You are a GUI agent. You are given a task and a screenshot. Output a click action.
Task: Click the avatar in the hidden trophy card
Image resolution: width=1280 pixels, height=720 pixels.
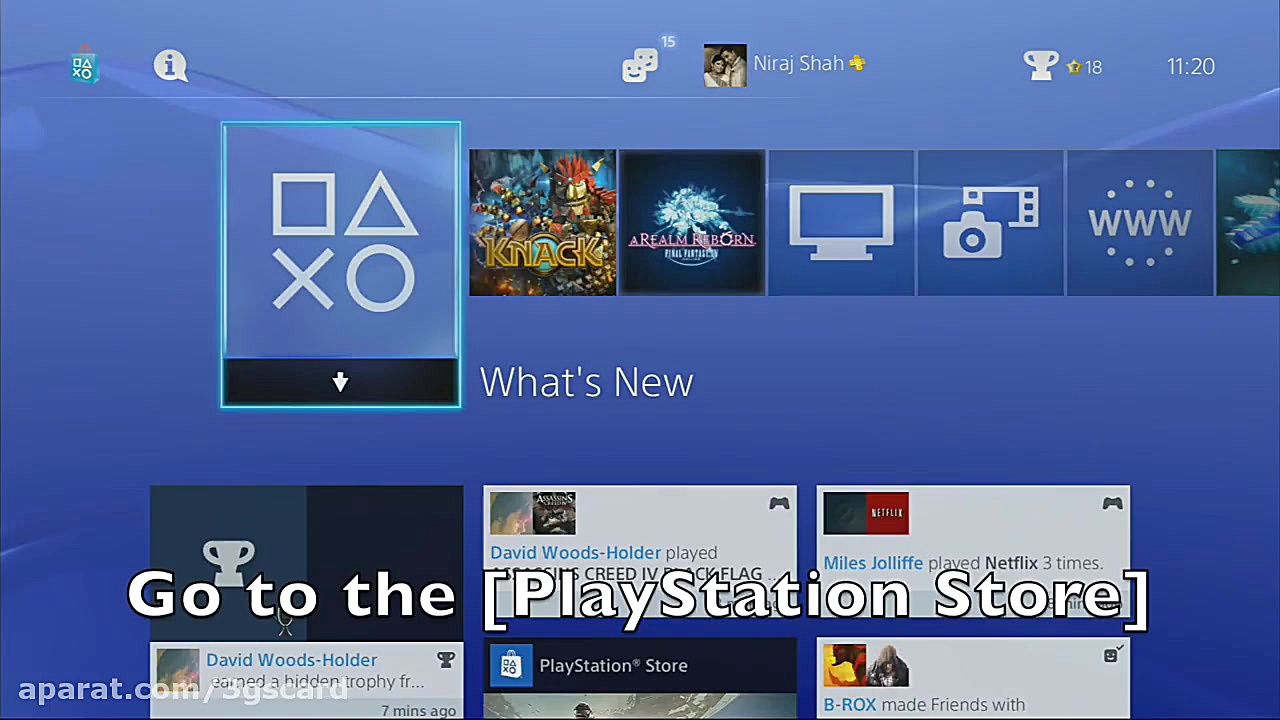pos(178,669)
